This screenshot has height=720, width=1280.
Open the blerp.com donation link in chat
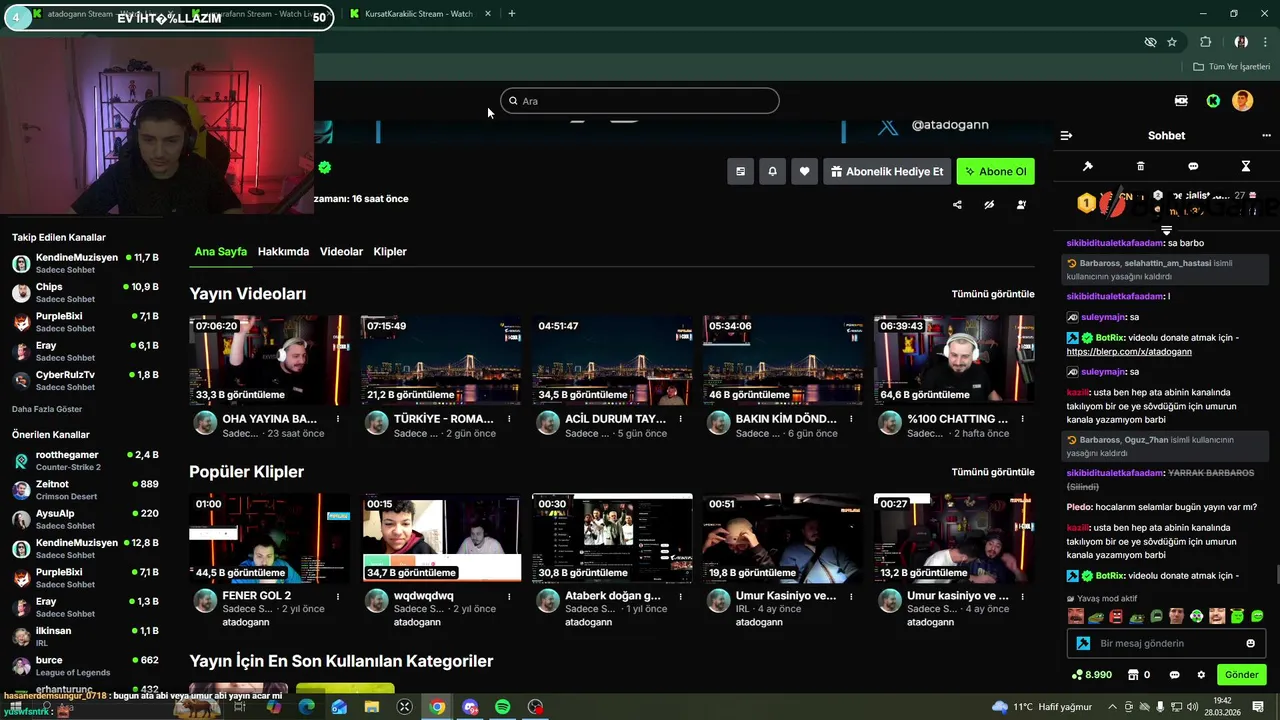(x=1129, y=352)
